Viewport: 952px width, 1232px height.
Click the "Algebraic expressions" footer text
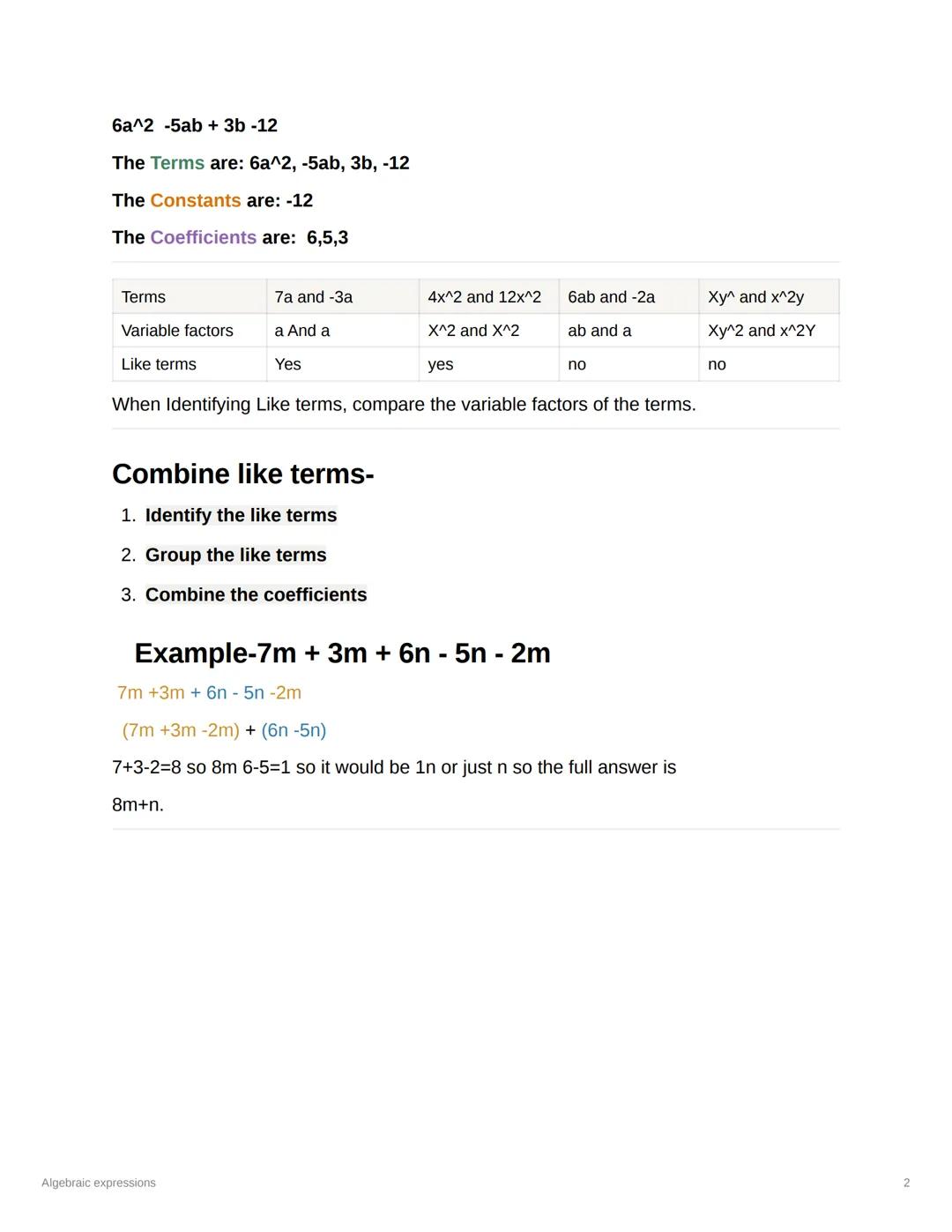99,1183
